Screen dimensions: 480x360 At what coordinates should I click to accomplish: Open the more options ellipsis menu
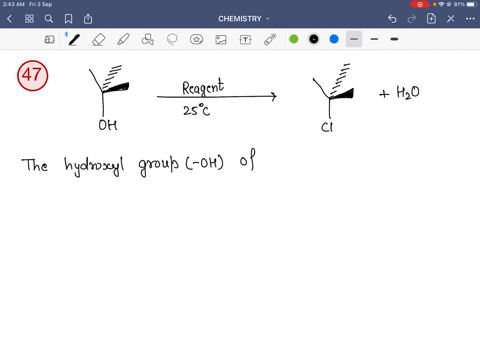[x=470, y=19]
